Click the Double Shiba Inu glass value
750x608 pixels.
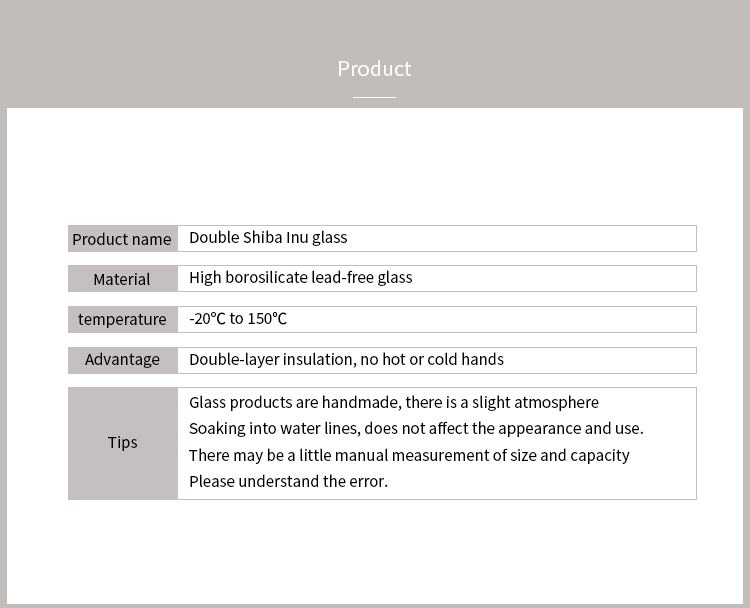[268, 237]
